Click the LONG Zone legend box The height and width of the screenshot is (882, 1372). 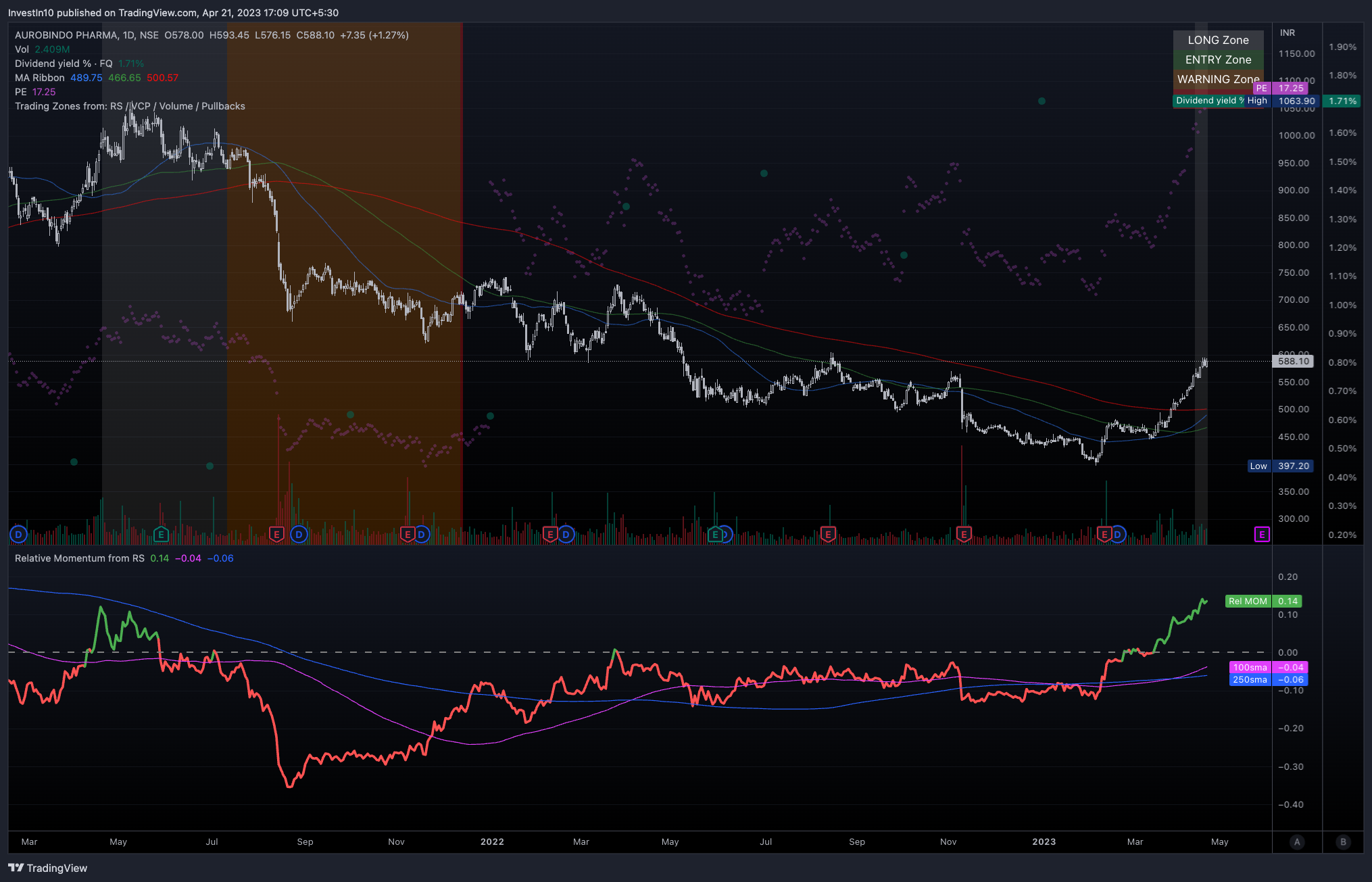1218,40
